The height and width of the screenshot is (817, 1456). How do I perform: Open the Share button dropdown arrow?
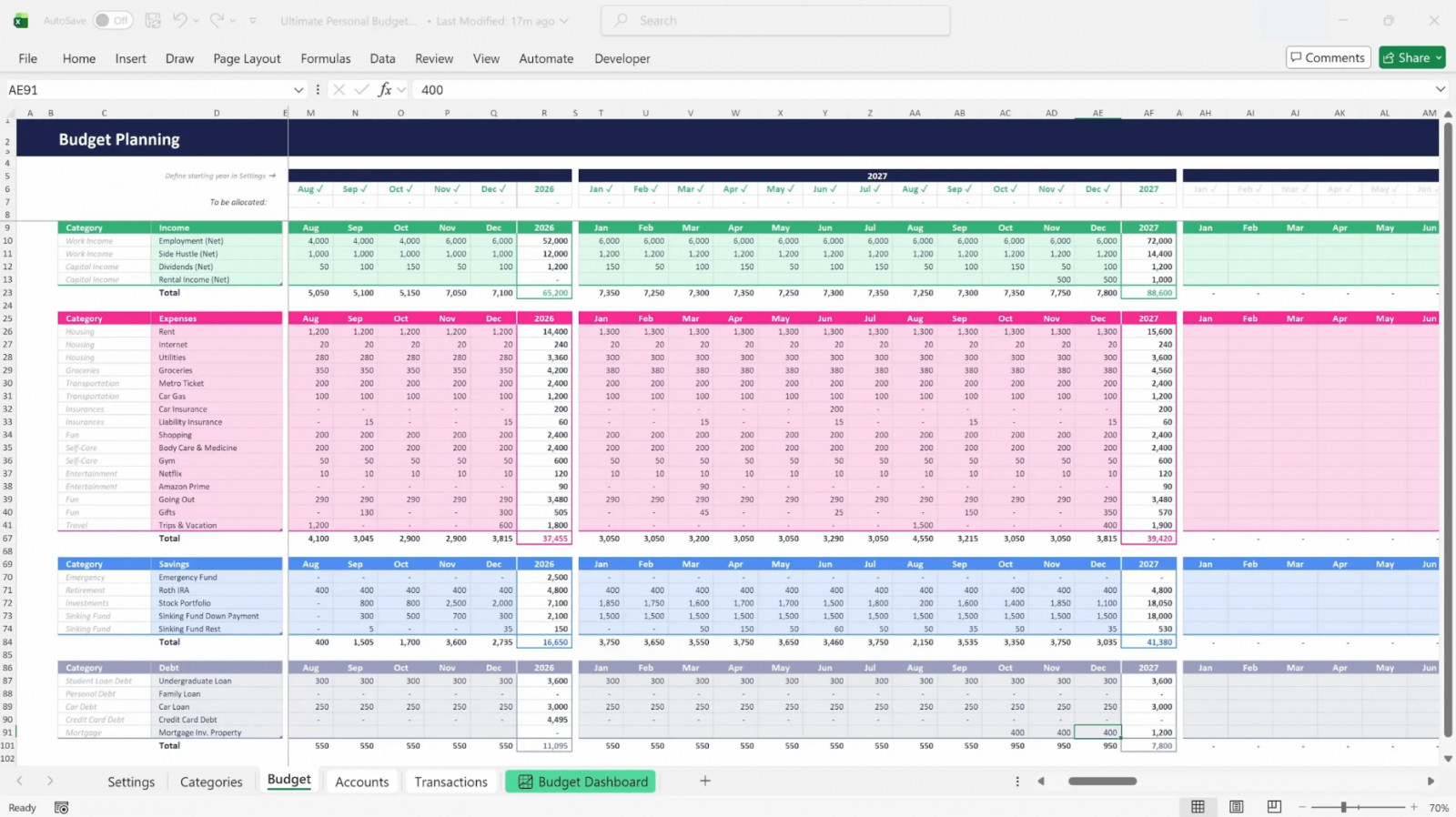1439,57
